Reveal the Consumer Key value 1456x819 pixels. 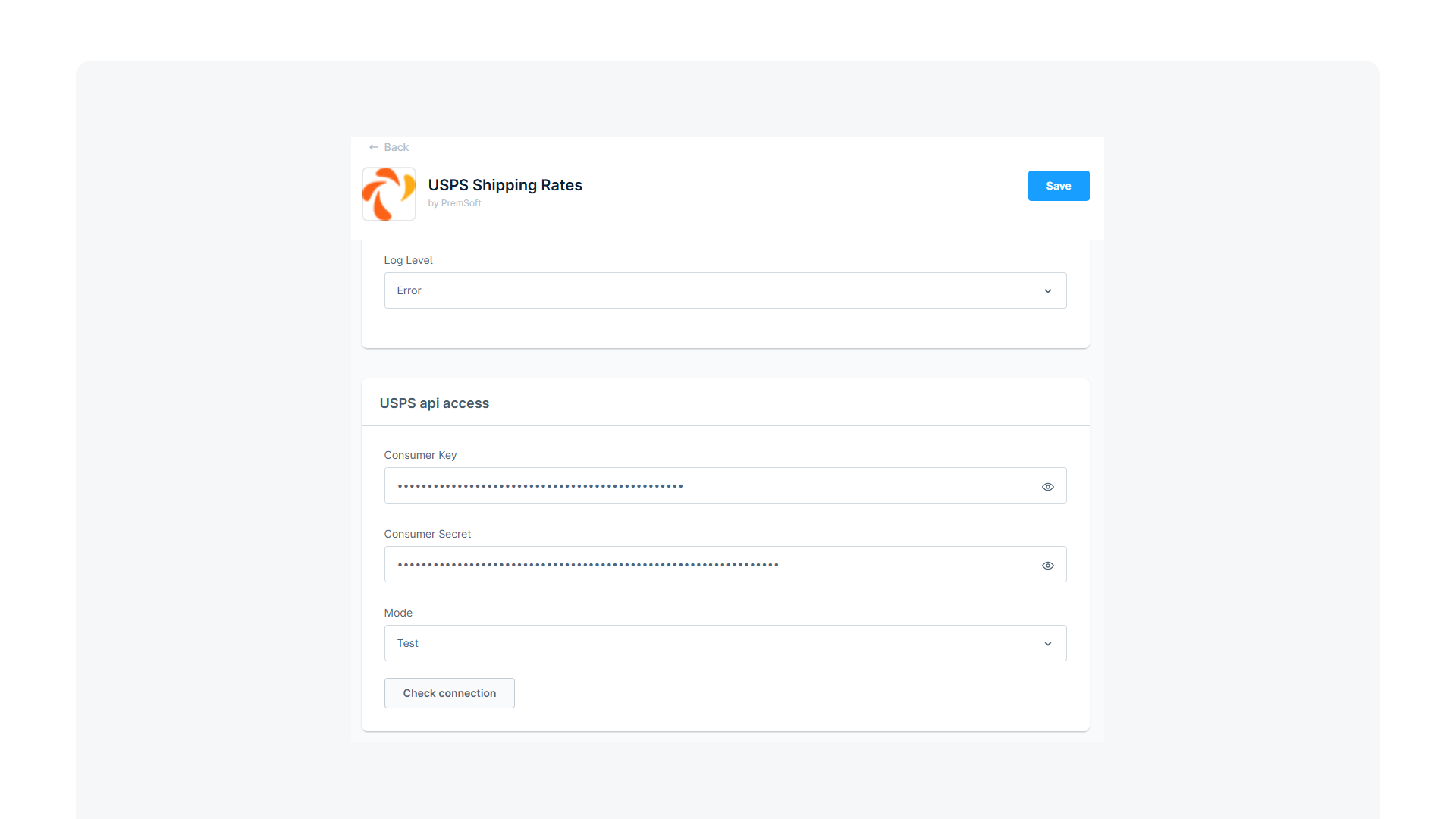tap(1047, 487)
